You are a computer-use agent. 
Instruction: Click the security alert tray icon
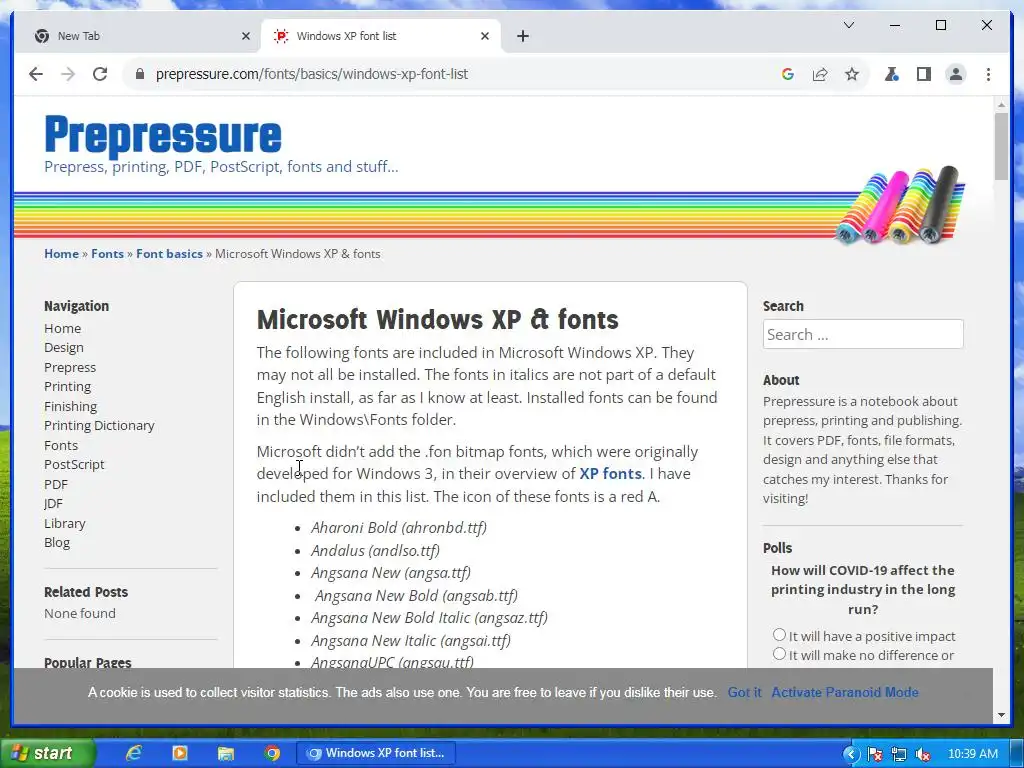click(x=875, y=754)
